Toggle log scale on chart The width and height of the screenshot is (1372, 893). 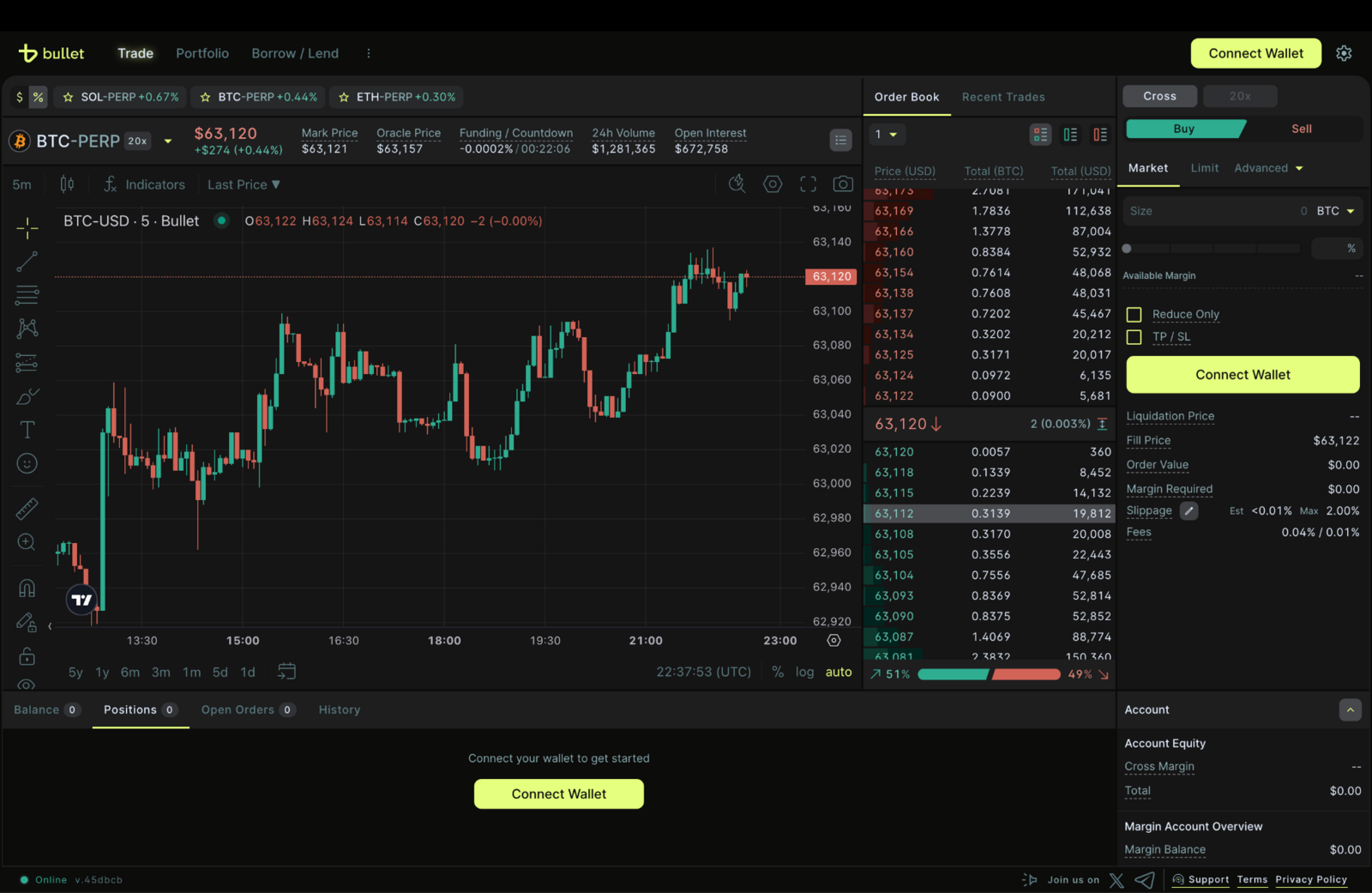click(x=804, y=672)
